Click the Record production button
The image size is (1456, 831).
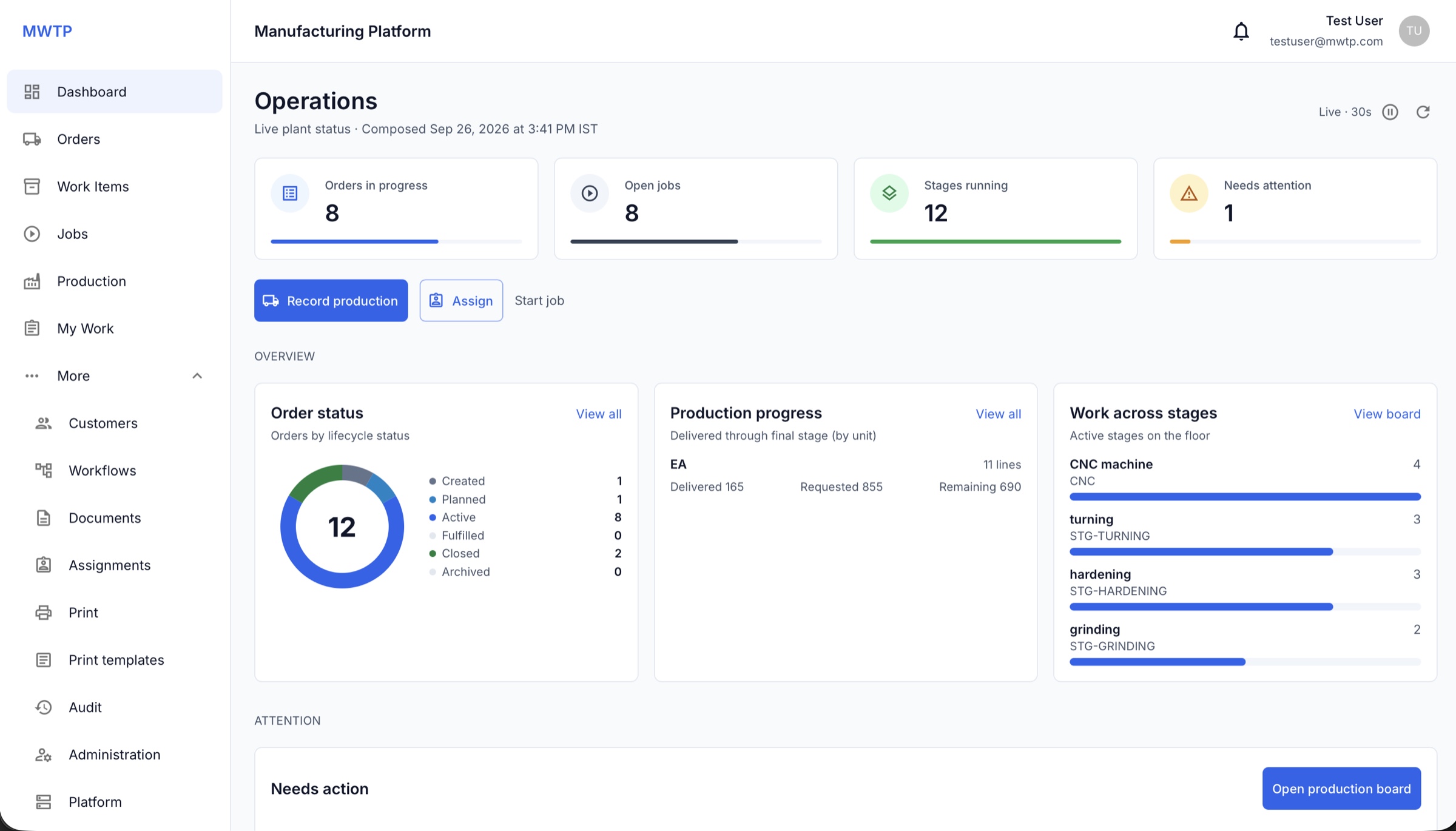coord(331,301)
